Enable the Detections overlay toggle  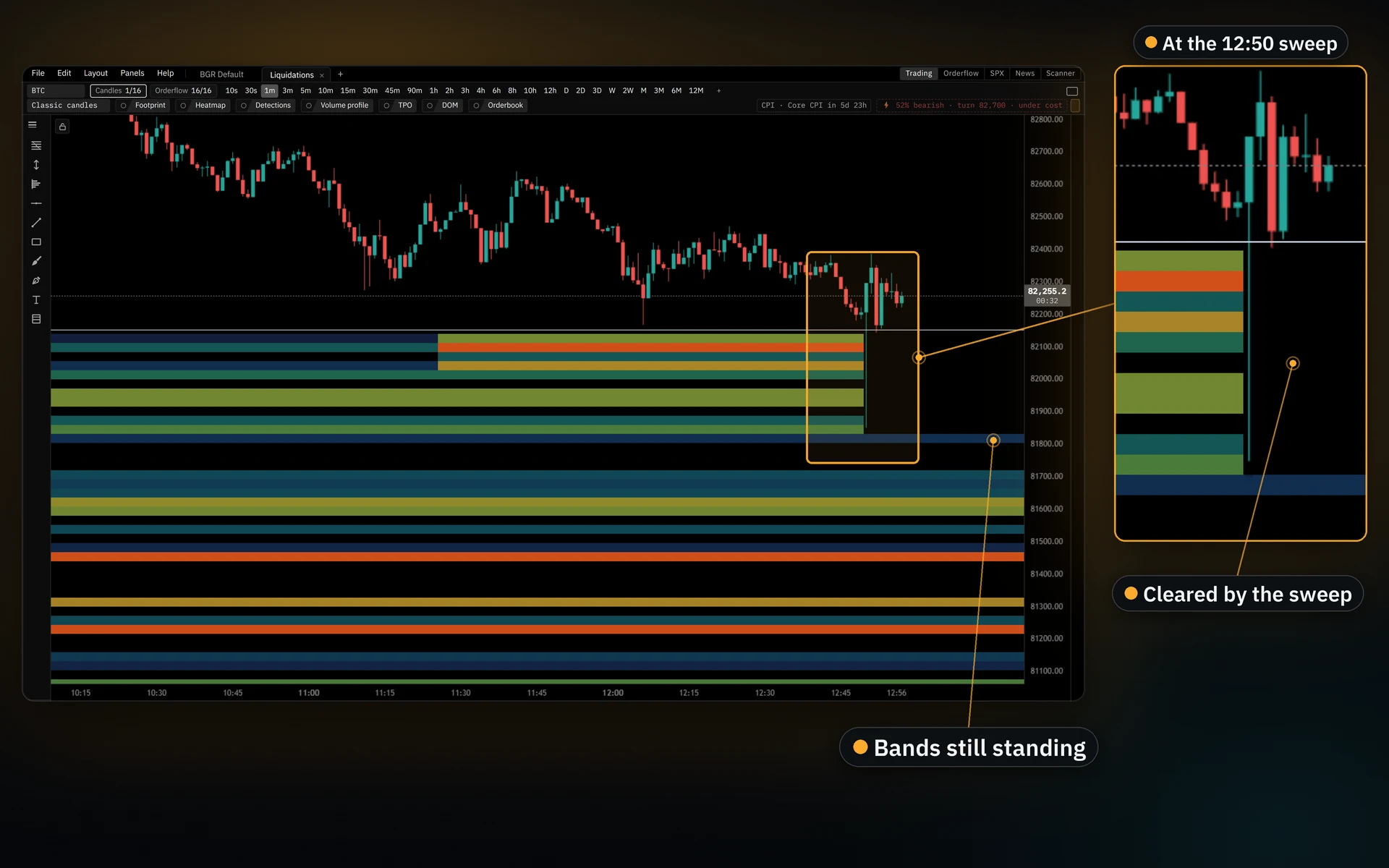(266, 106)
